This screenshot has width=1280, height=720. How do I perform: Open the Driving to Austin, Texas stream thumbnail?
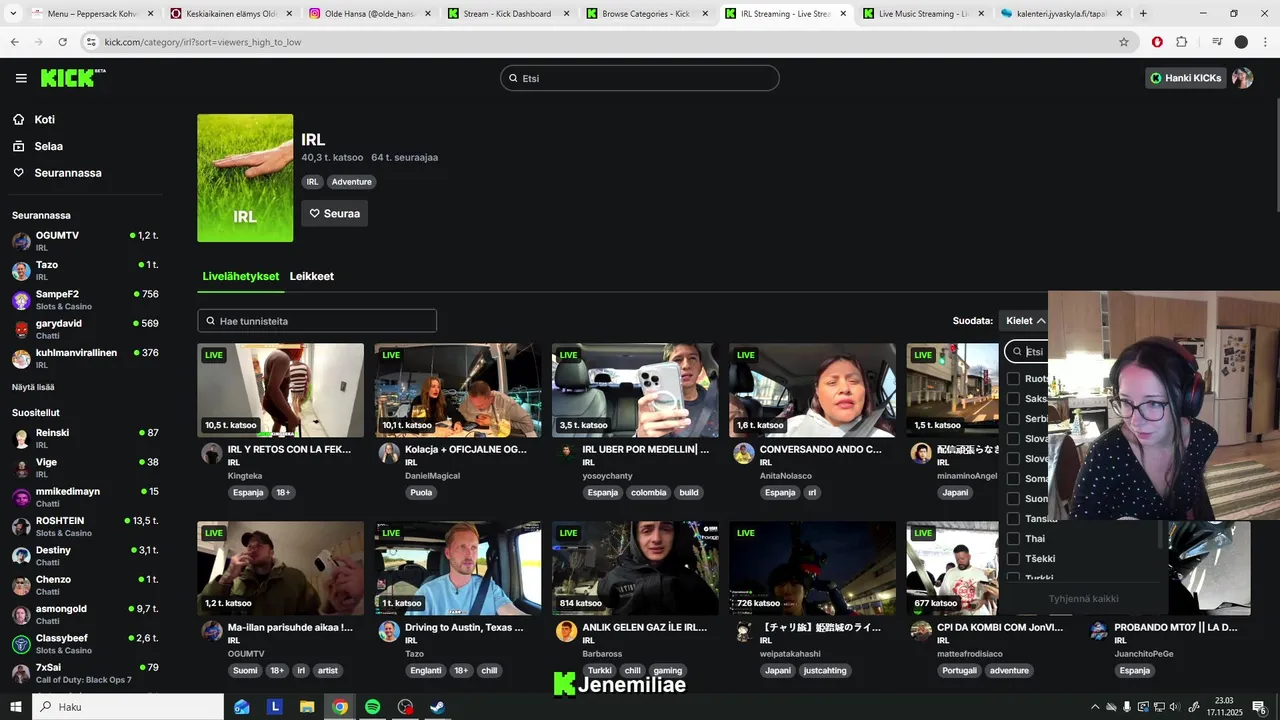point(458,568)
